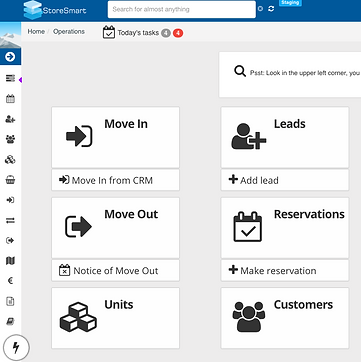Open the euro finance icon in sidebar
This screenshot has height=362, width=361.
[10, 281]
